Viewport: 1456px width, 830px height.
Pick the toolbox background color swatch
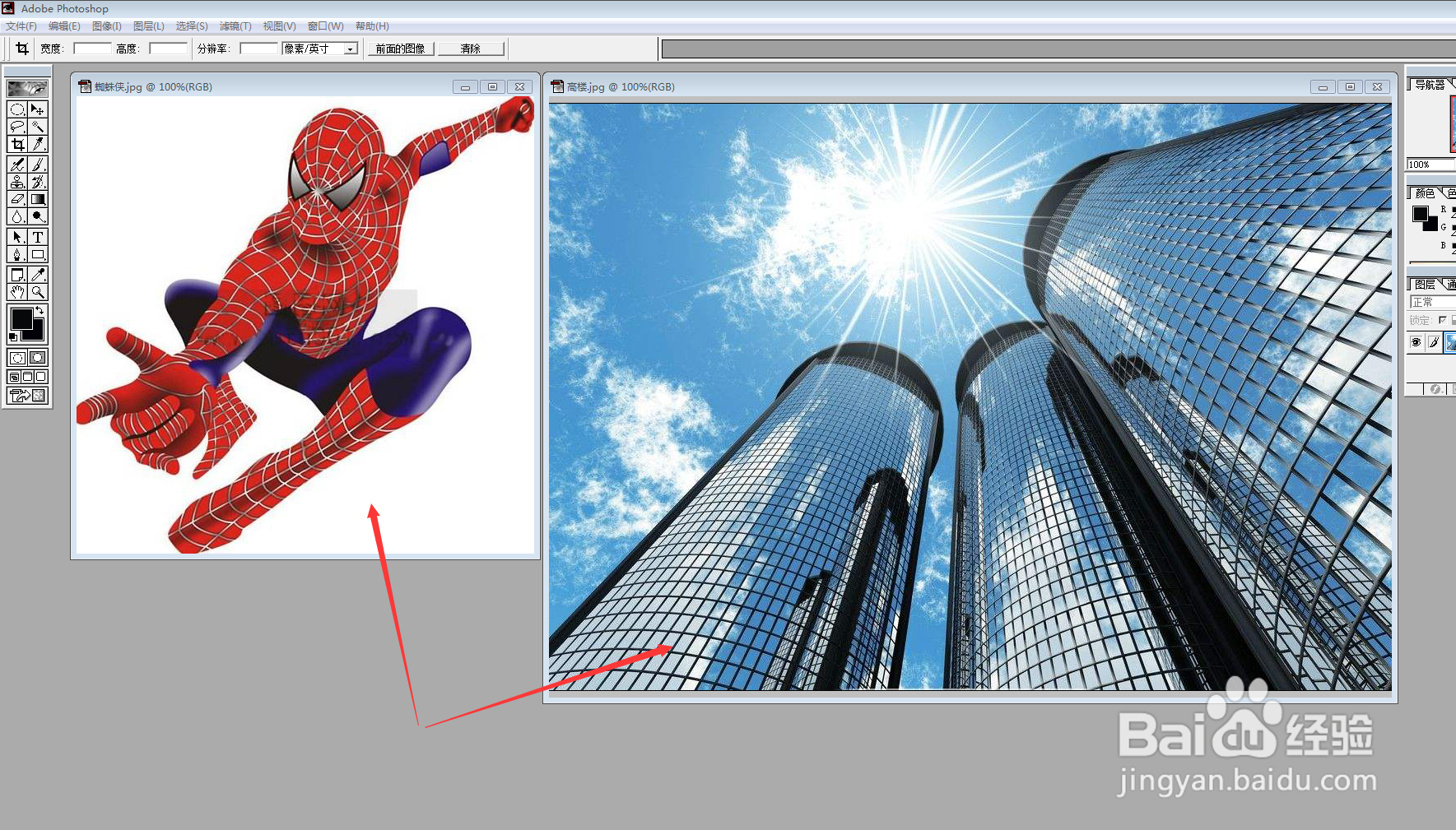click(38, 332)
